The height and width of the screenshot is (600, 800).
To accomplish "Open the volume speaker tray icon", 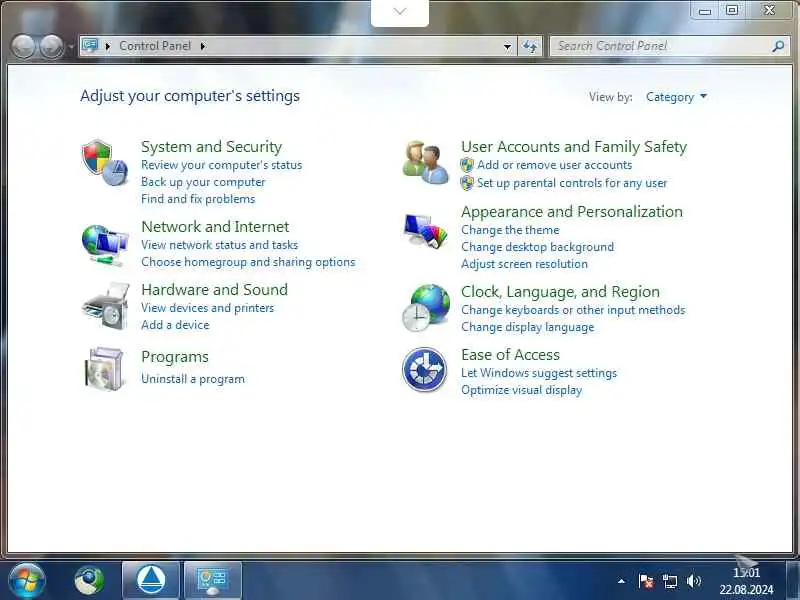I will click(693, 581).
